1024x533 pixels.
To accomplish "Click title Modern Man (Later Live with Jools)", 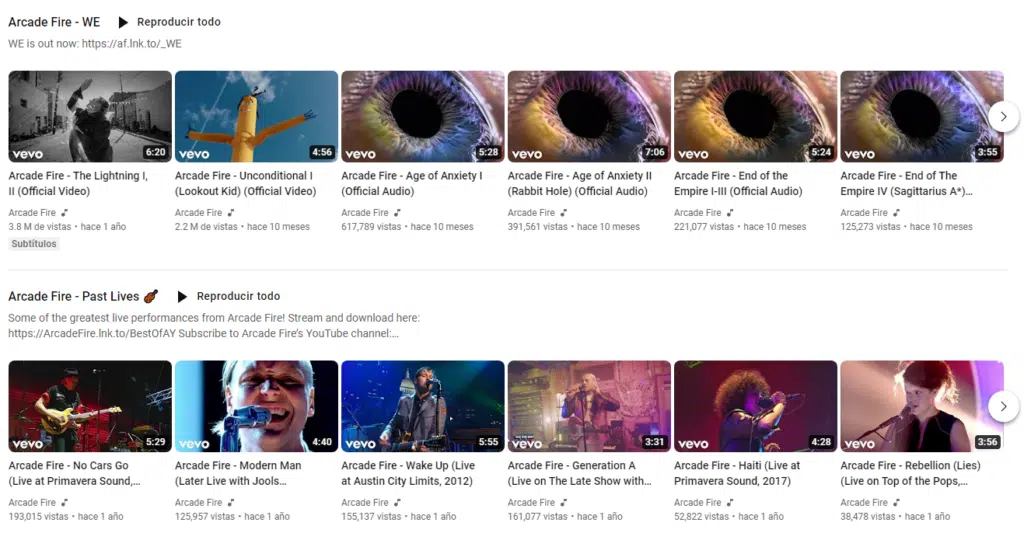I will (238, 474).
